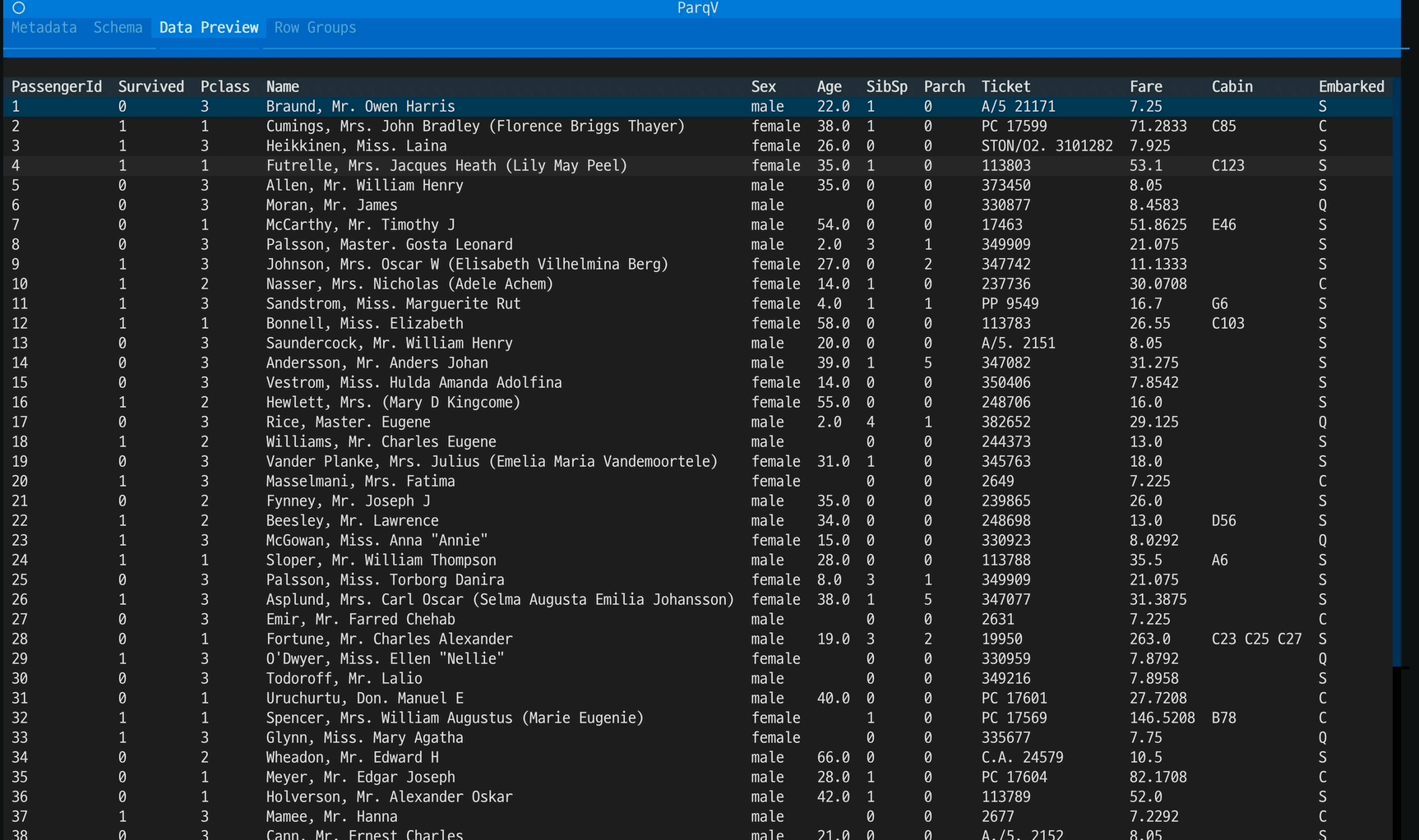1419x840 pixels.
Task: Switch to the Metadata tab
Action: pyautogui.click(x=43, y=27)
